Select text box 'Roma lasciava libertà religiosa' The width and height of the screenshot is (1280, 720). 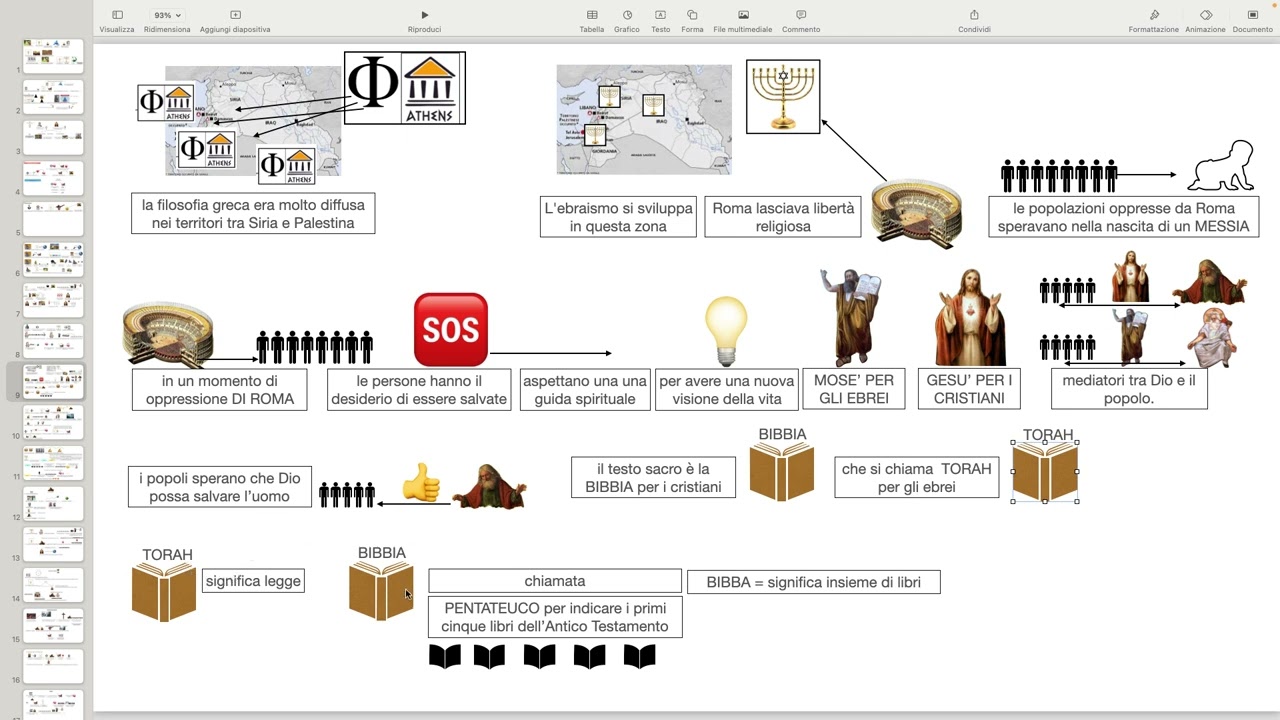(x=783, y=217)
